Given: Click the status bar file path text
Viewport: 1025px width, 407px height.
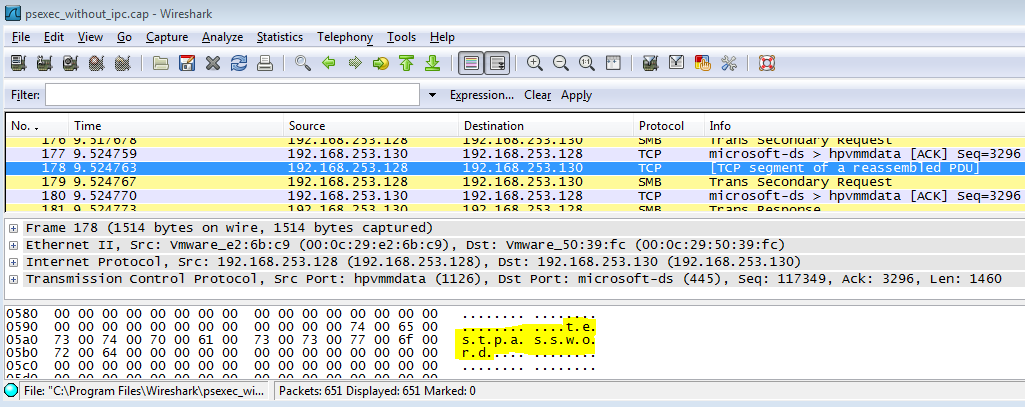Looking at the screenshot, I should [146, 391].
